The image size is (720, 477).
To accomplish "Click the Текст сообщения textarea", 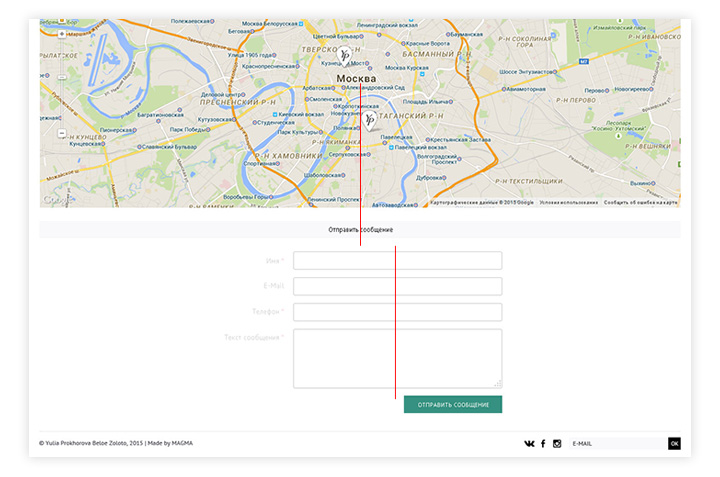I will [398, 359].
